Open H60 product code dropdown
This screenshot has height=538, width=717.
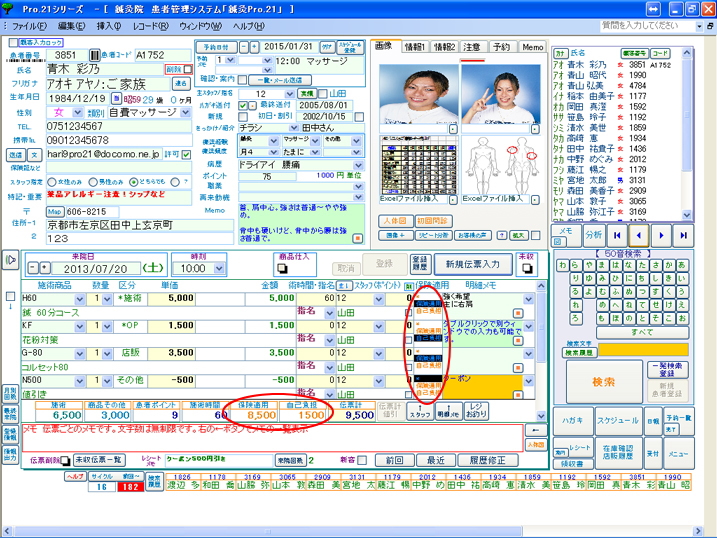pos(80,299)
